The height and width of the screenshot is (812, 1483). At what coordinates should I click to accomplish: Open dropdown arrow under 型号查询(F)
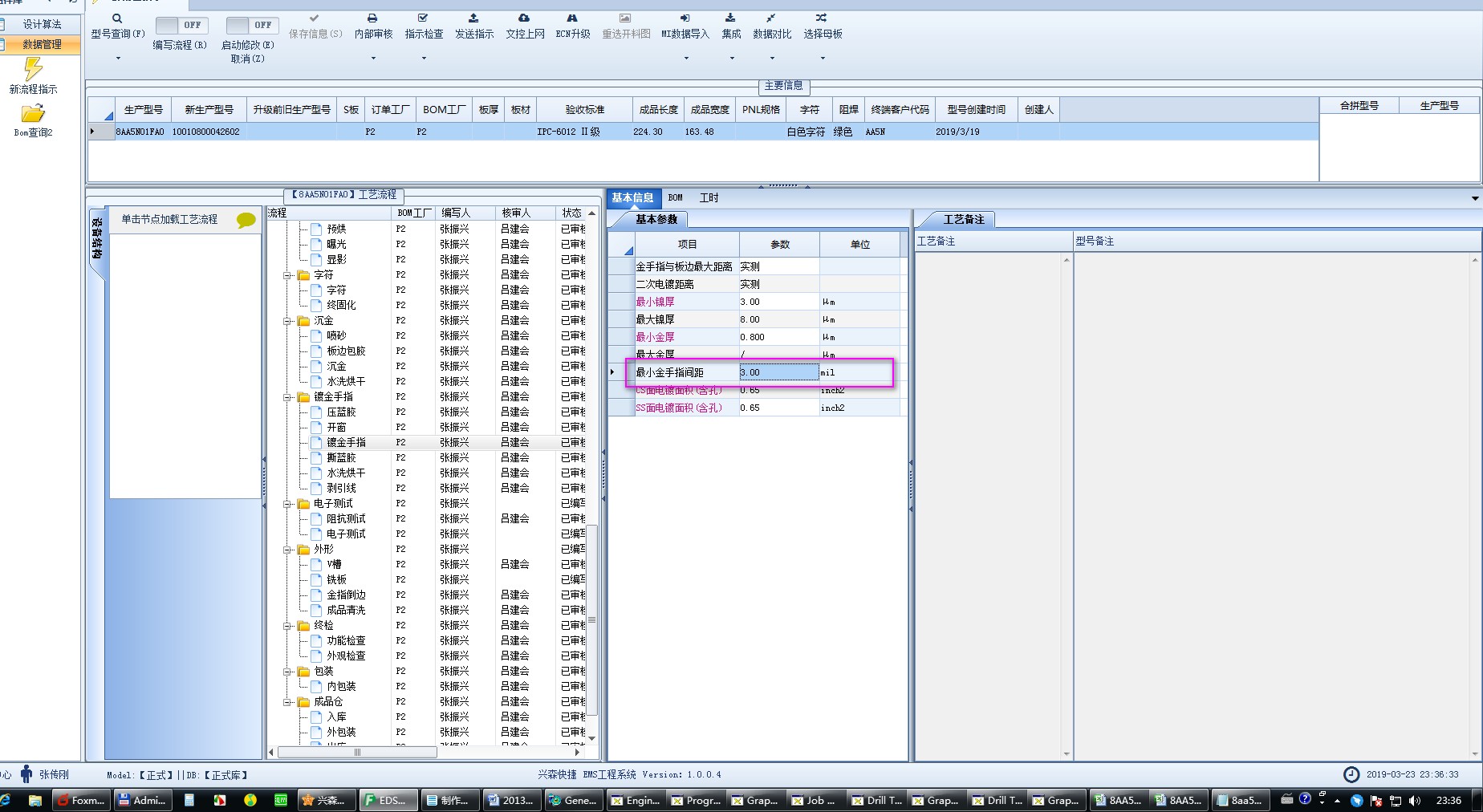[118, 58]
